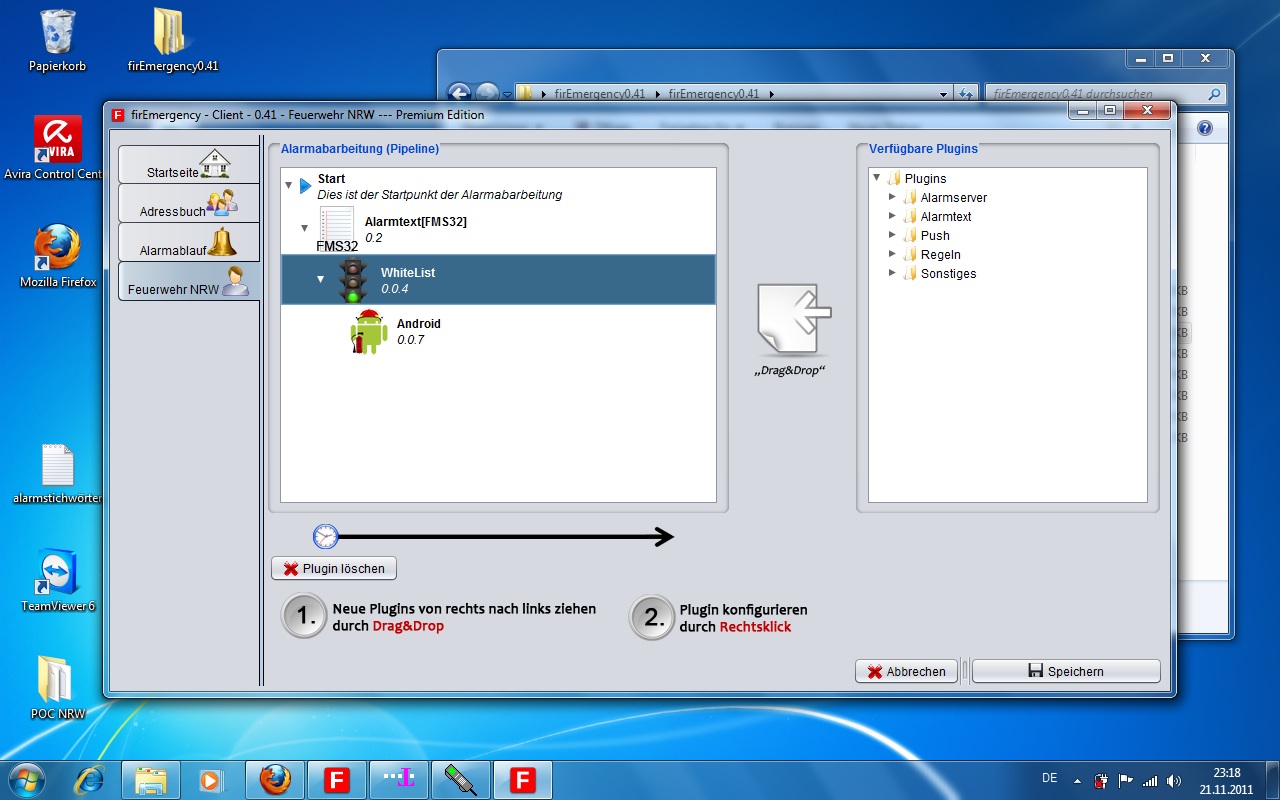Click the clock icon on the timeline
Image resolution: width=1280 pixels, height=800 pixels.
[326, 537]
